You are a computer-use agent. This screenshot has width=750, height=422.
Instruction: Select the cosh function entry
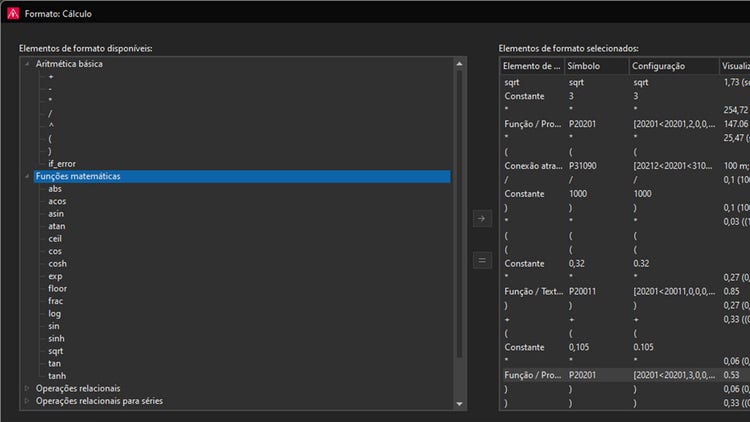click(x=57, y=264)
